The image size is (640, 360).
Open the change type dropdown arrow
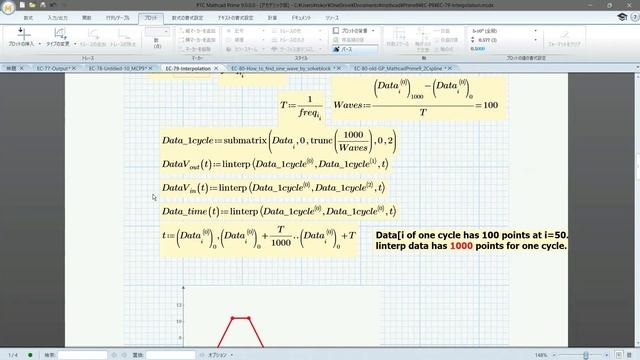tap(76, 44)
